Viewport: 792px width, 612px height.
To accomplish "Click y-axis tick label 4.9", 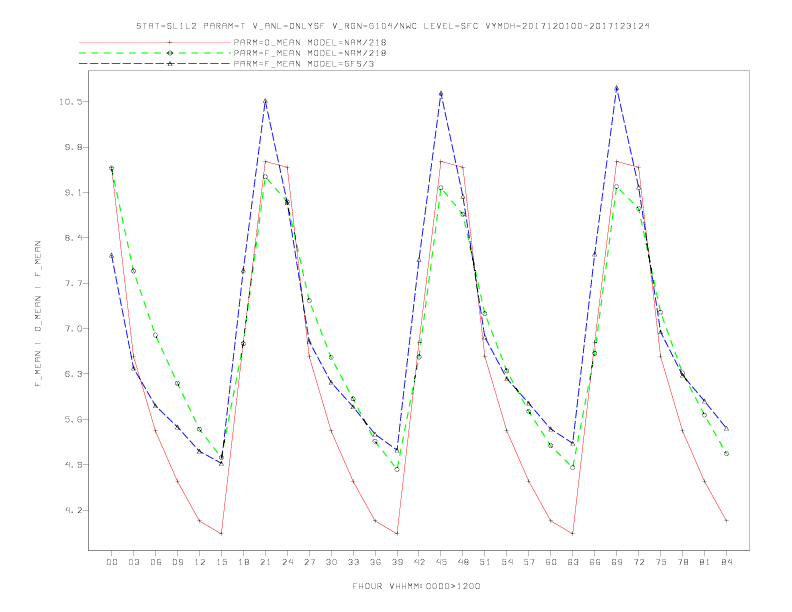I will coord(73,465).
